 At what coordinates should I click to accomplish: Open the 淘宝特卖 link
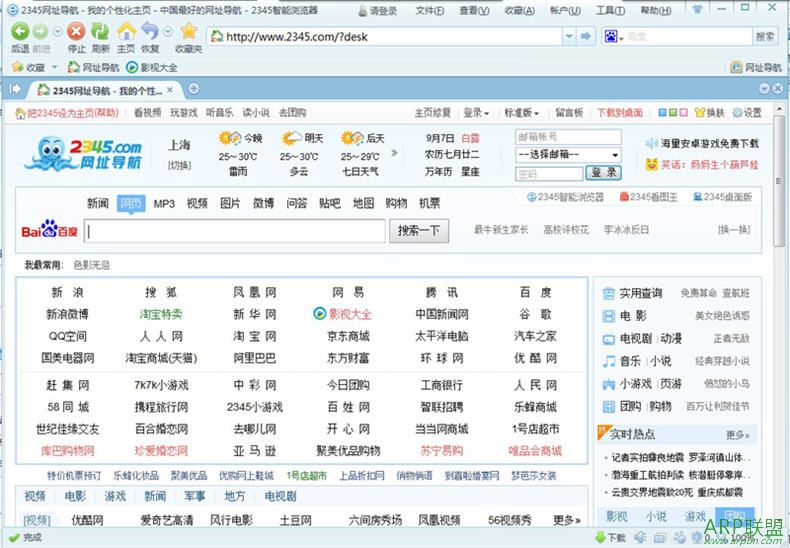(161, 314)
